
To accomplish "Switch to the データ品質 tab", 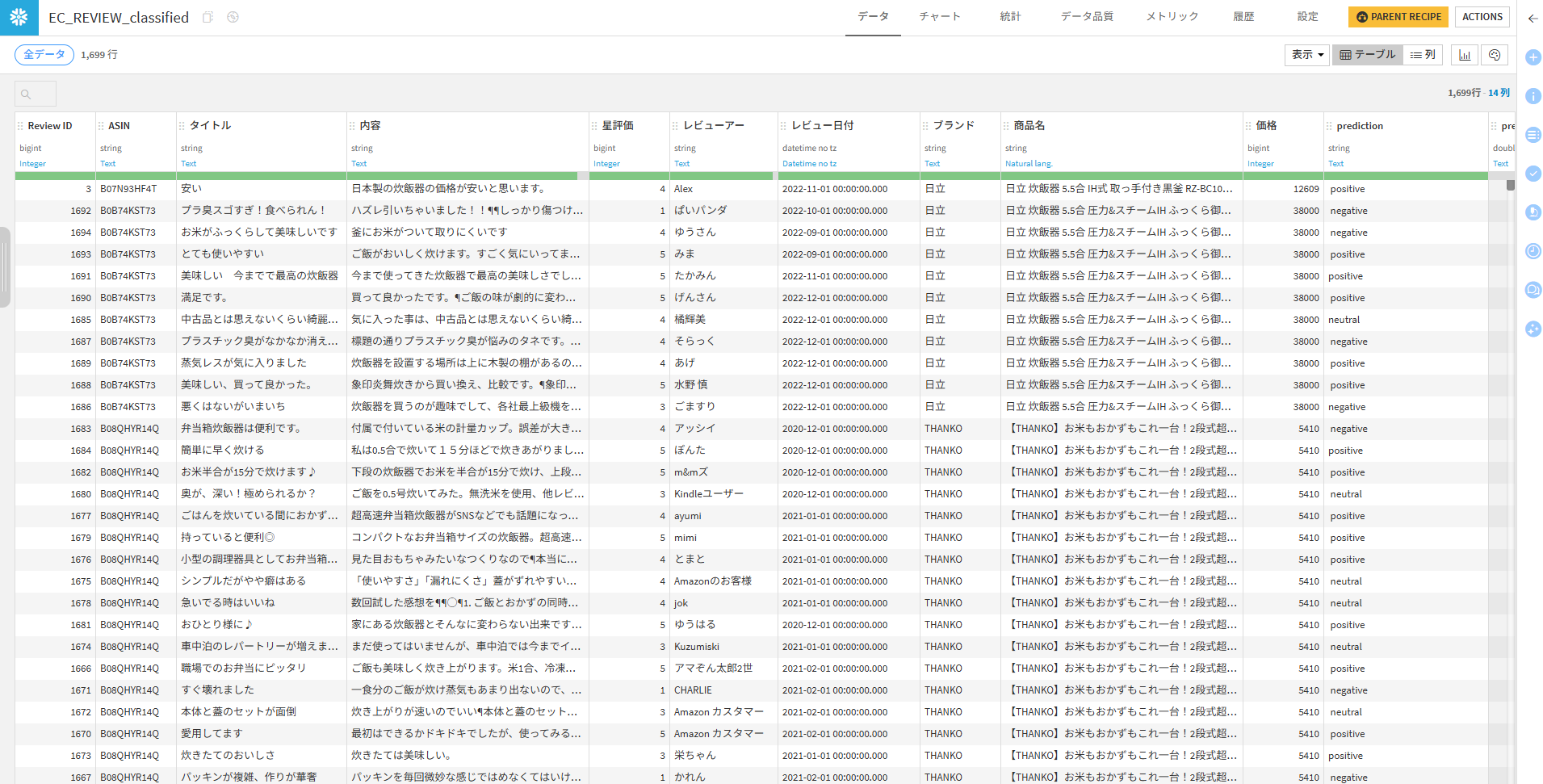I will [x=1087, y=17].
